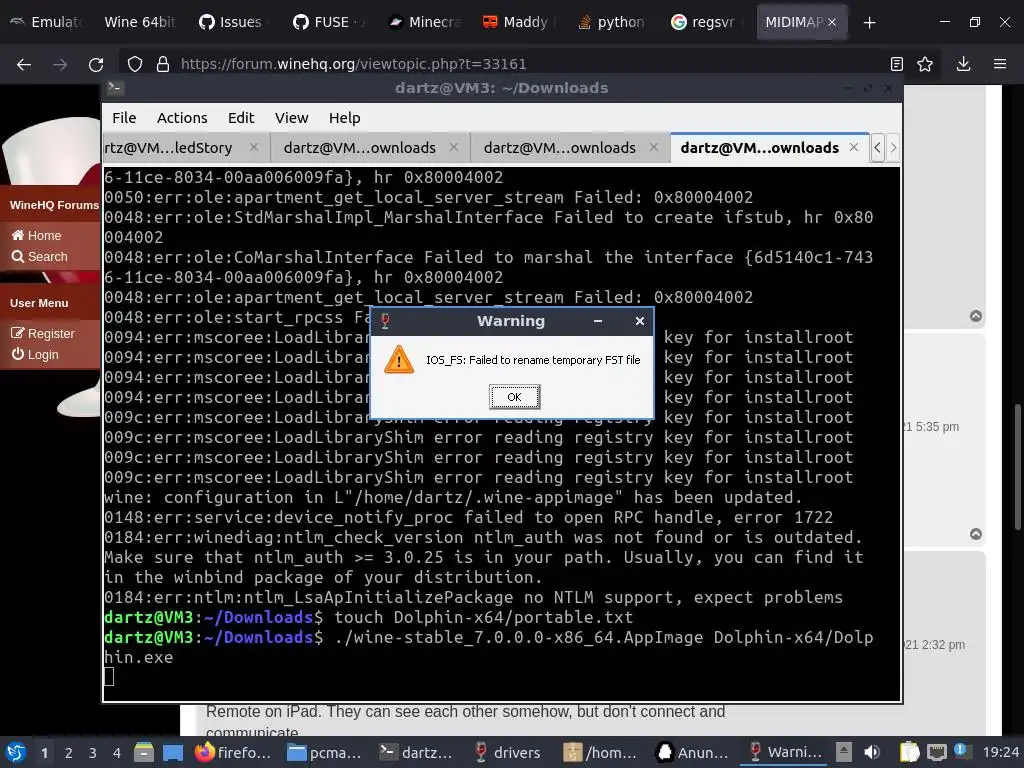Click Register link in User Menu
The image size is (1024, 768).
[x=43, y=333]
